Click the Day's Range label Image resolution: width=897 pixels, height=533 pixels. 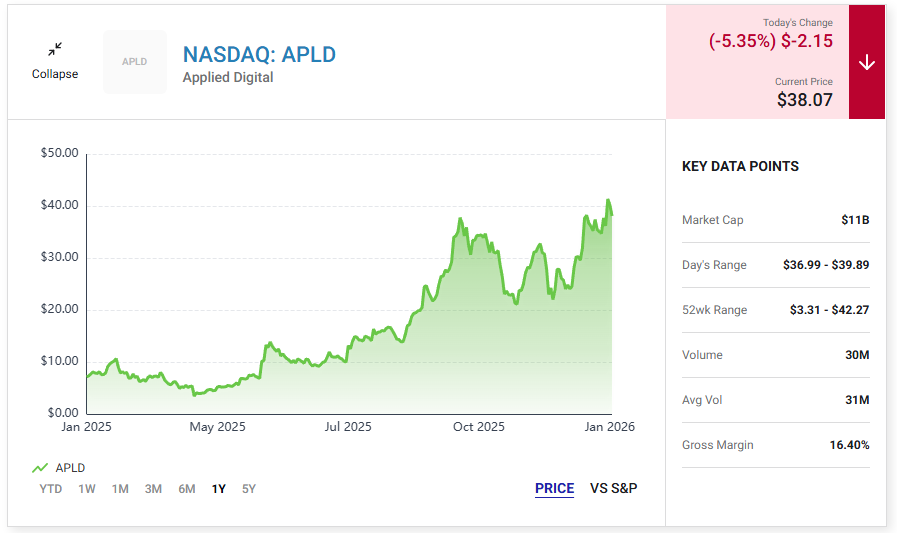tap(714, 265)
